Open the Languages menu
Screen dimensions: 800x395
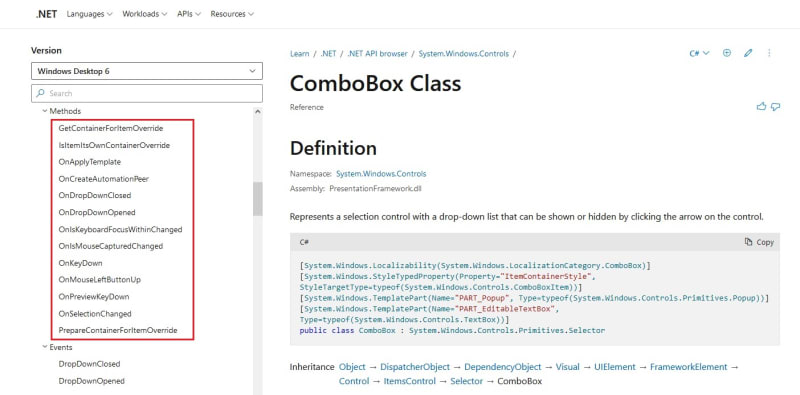(x=89, y=14)
